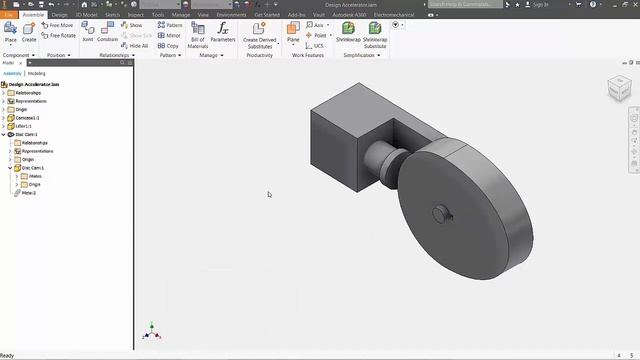This screenshot has width=640, height=360.
Task: Switch to the View tab
Action: pyautogui.click(x=203, y=15)
